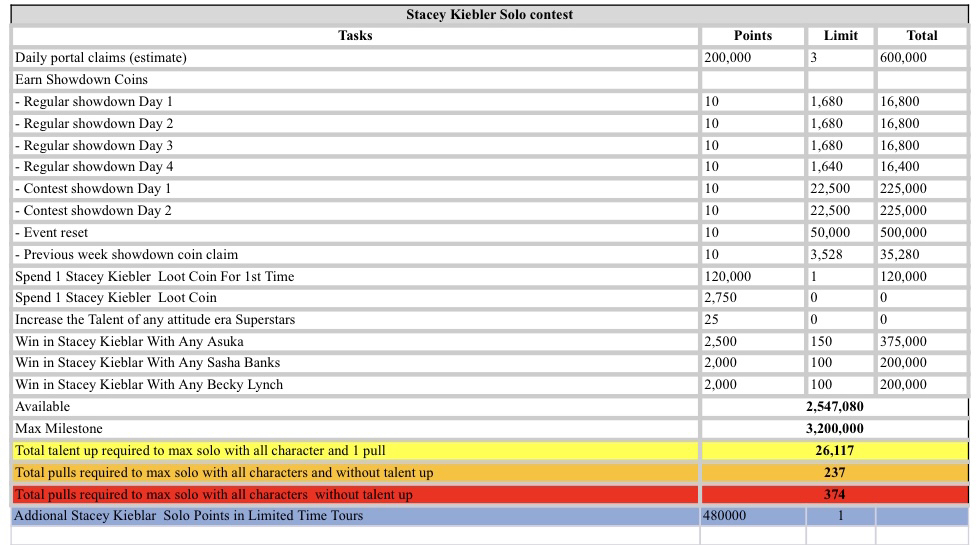
Task: Select the 25 points cell
Action: click(x=752, y=319)
